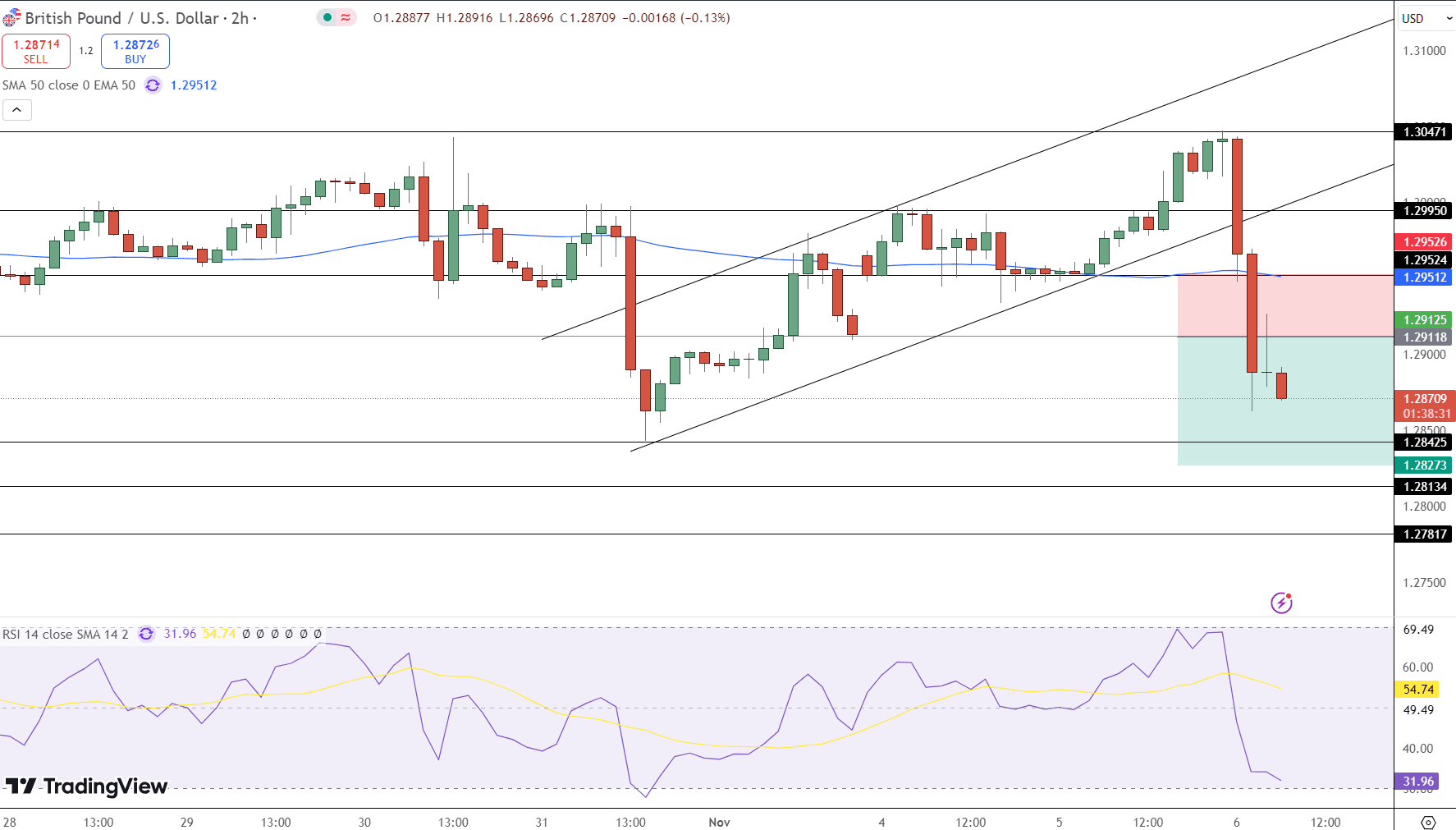The image size is (1456, 830).
Task: Click the gray 1.29118 entry price label
Action: [x=1424, y=337]
